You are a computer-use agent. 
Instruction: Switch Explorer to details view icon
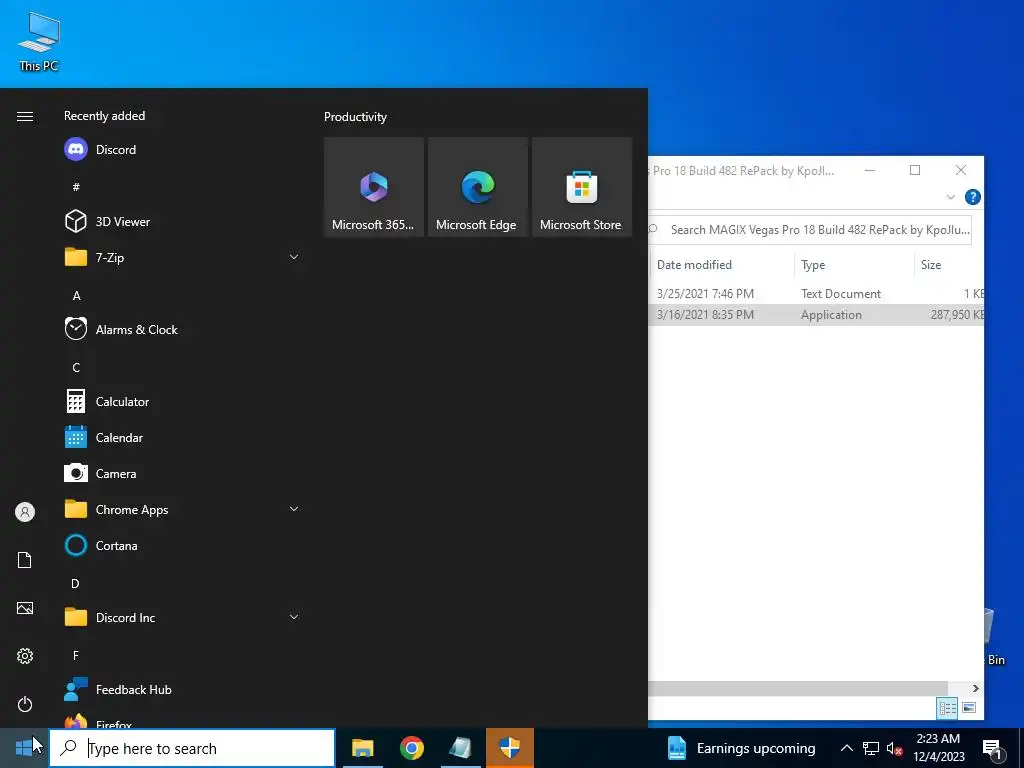click(x=948, y=708)
